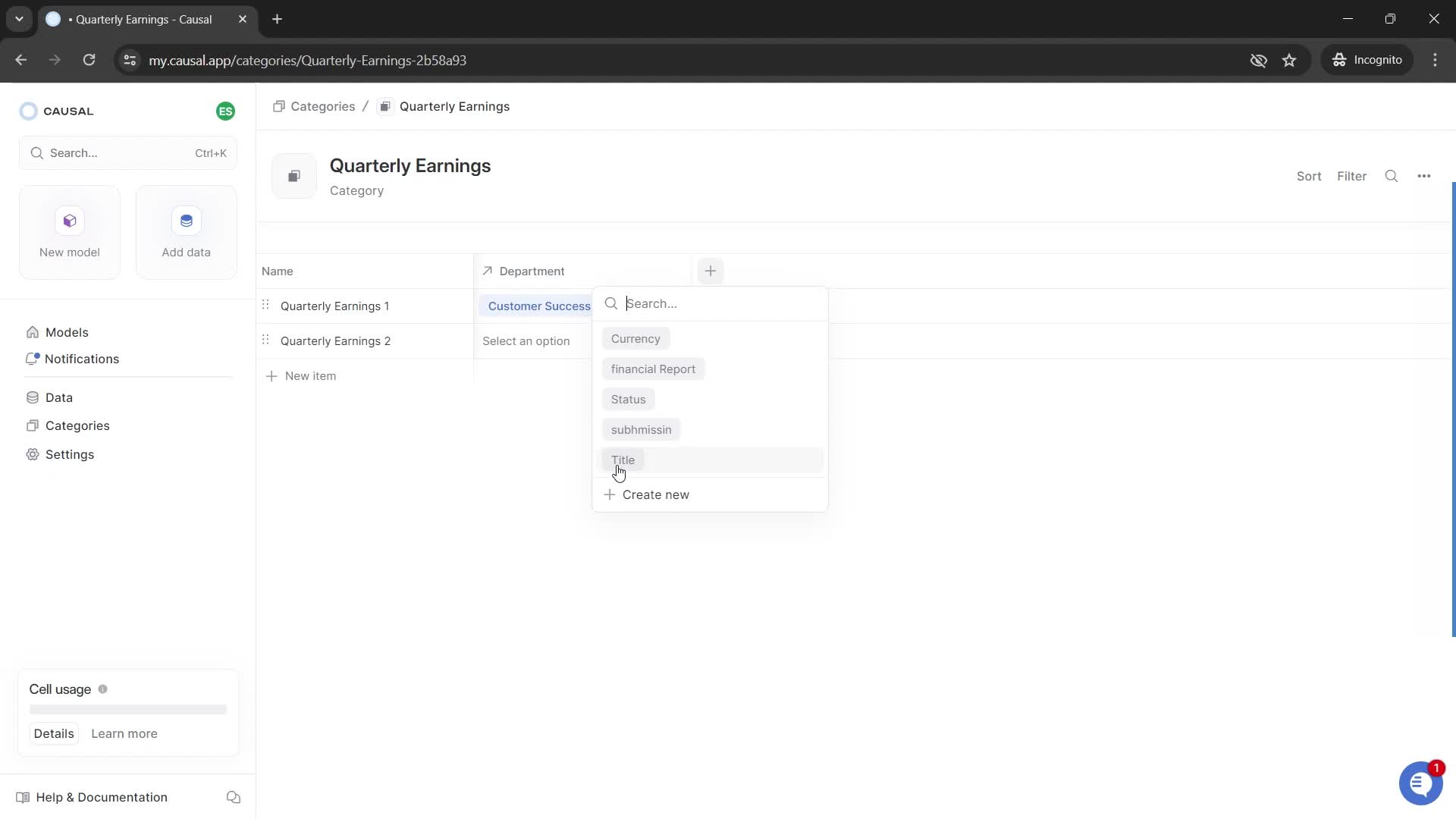Open the ES user avatar menu

click(225, 111)
